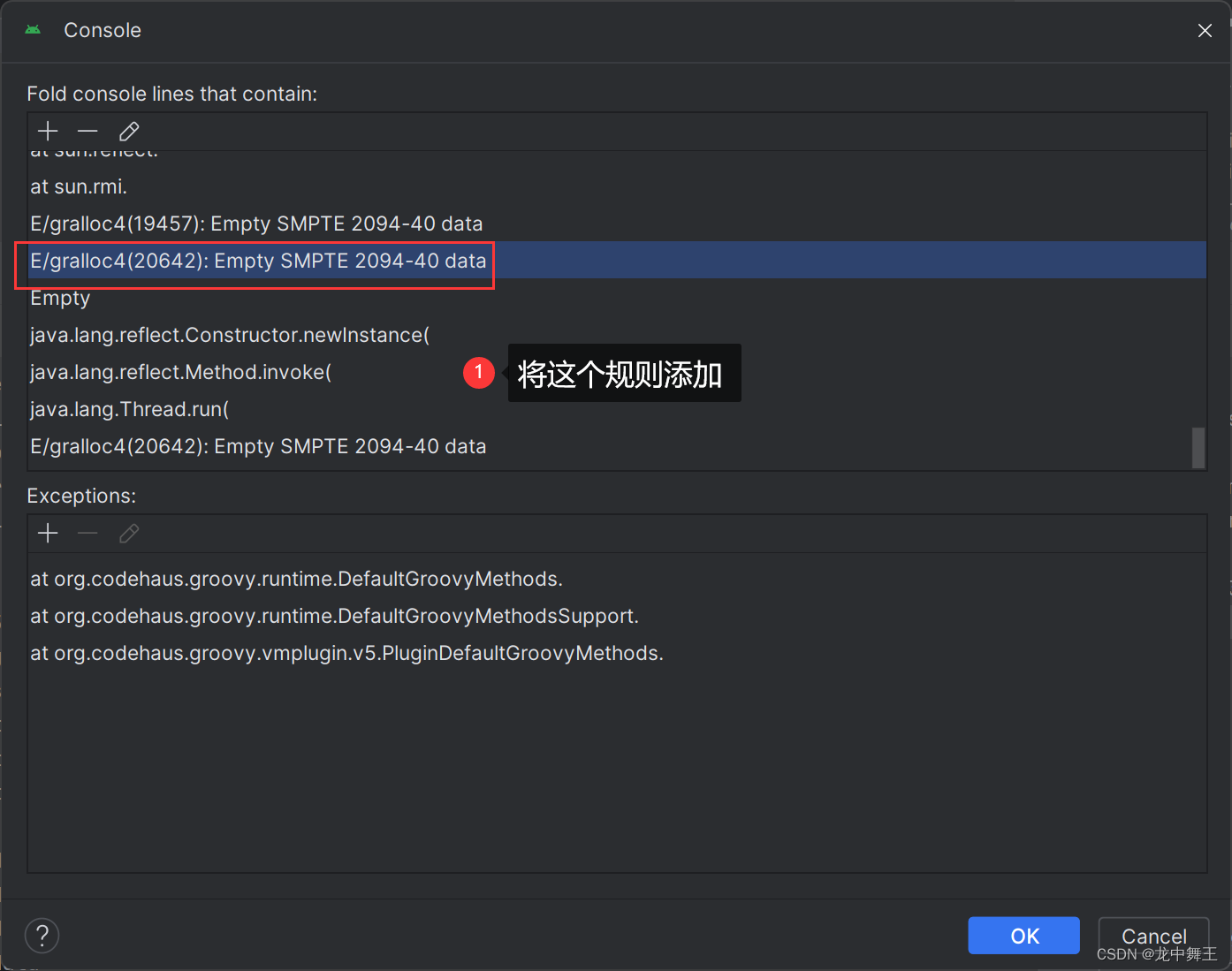The image size is (1232, 971).
Task: Confirm with the OK button
Action: (x=1023, y=936)
